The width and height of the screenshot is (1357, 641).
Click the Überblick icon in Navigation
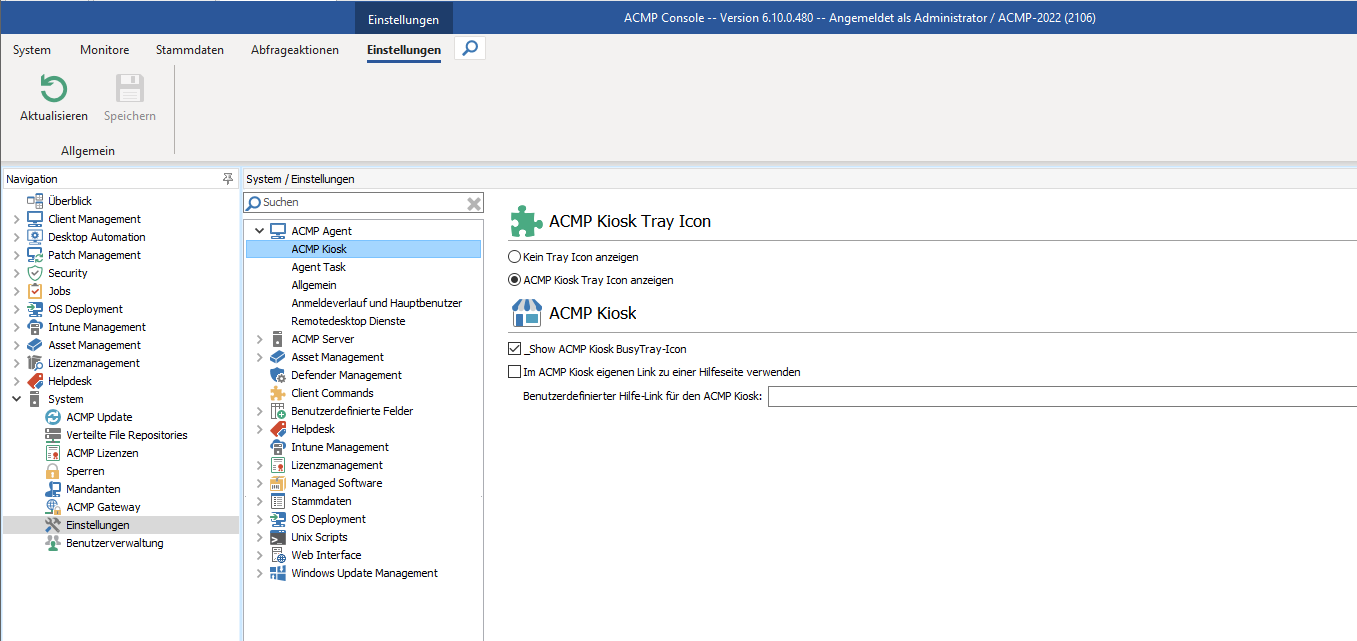point(36,201)
